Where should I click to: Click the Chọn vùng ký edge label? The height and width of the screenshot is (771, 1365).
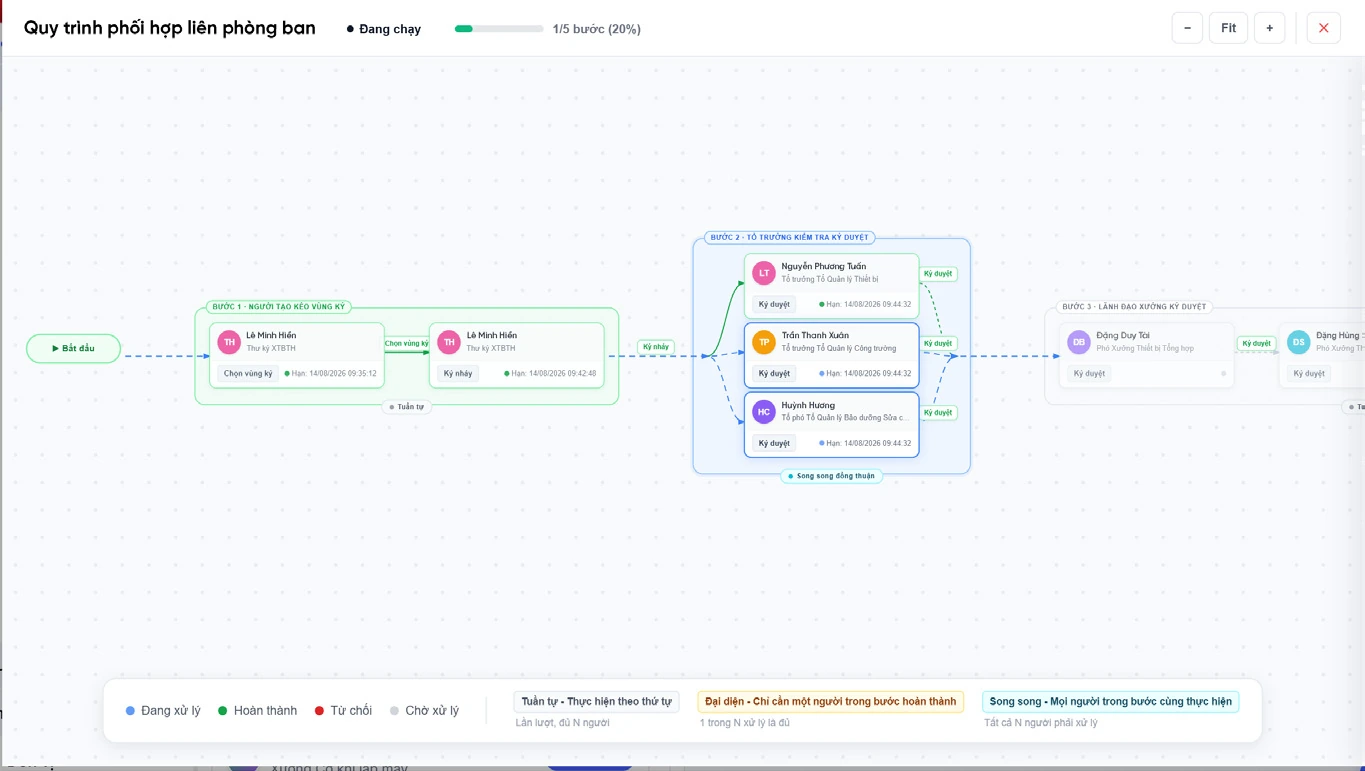pyautogui.click(x=407, y=343)
